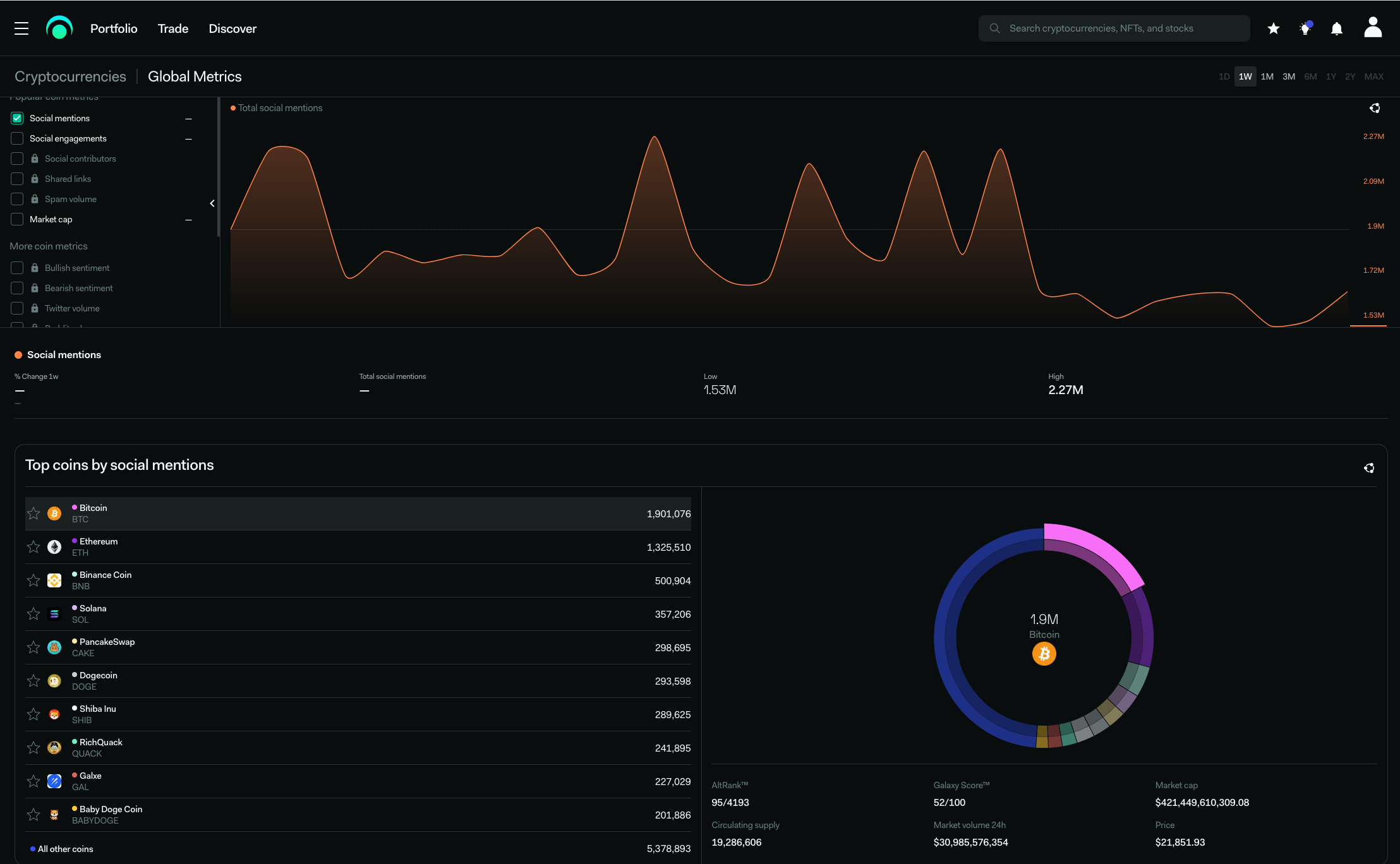Click the dash beside Social mentions
1400x864 pixels.
(188, 119)
